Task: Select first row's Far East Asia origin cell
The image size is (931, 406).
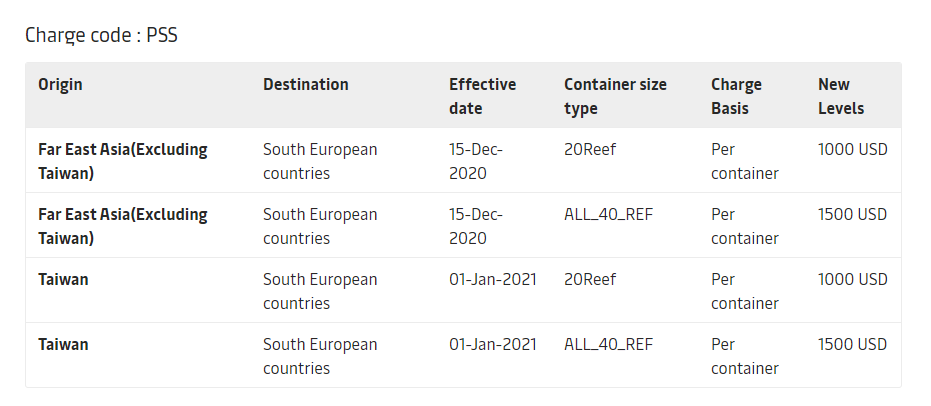Action: [x=123, y=161]
